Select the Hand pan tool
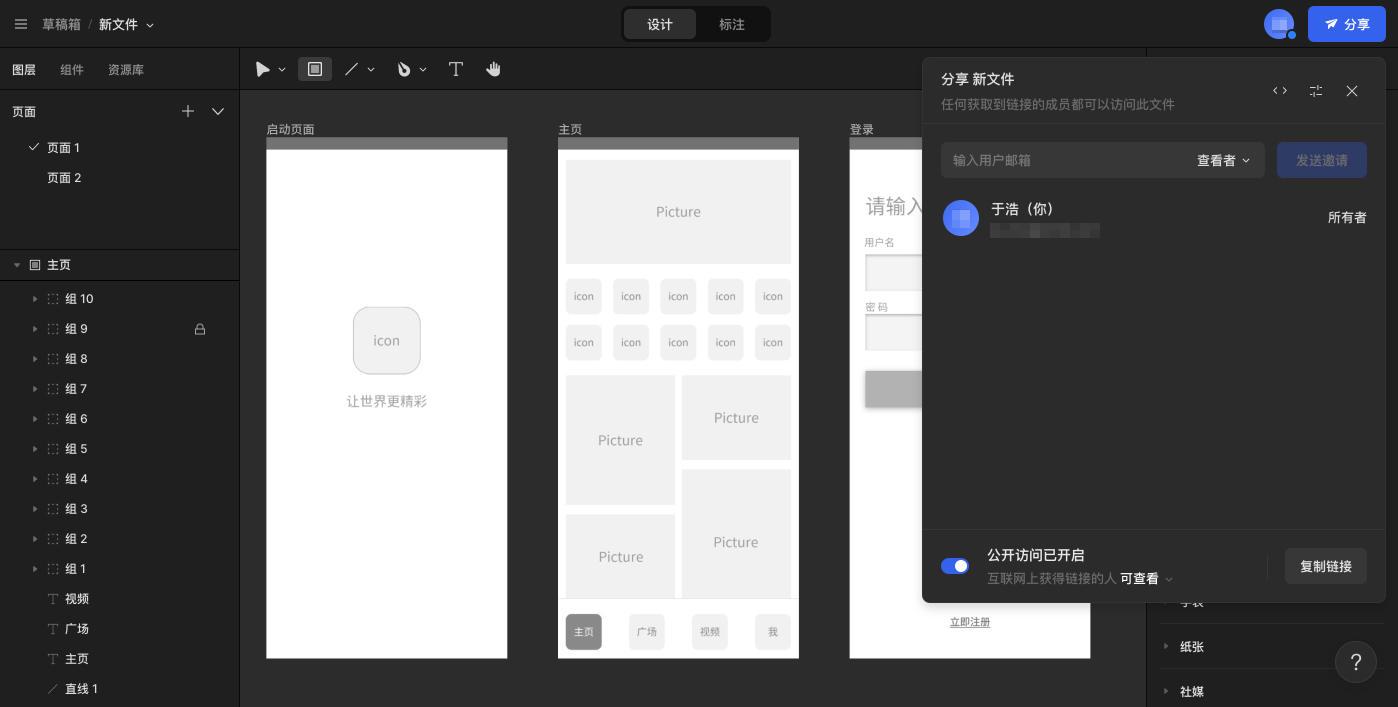Viewport: 1398px width, 707px height. coord(493,69)
